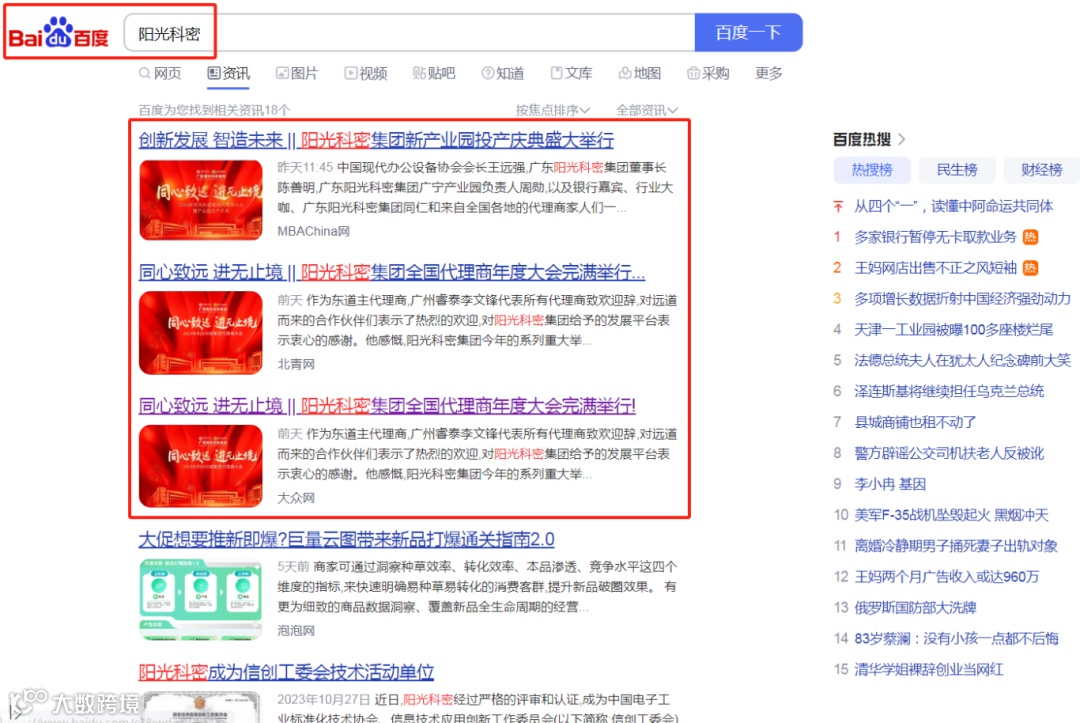Click the Baidu logo
The width and height of the screenshot is (1080, 723).
59,32
